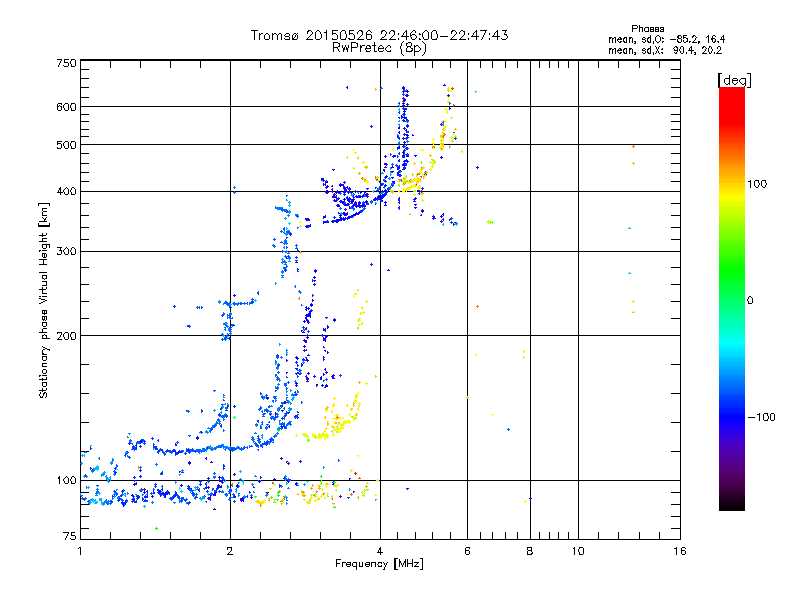Click the '750' y-axis tick label
The height and width of the screenshot is (600, 800).
(x=66, y=63)
